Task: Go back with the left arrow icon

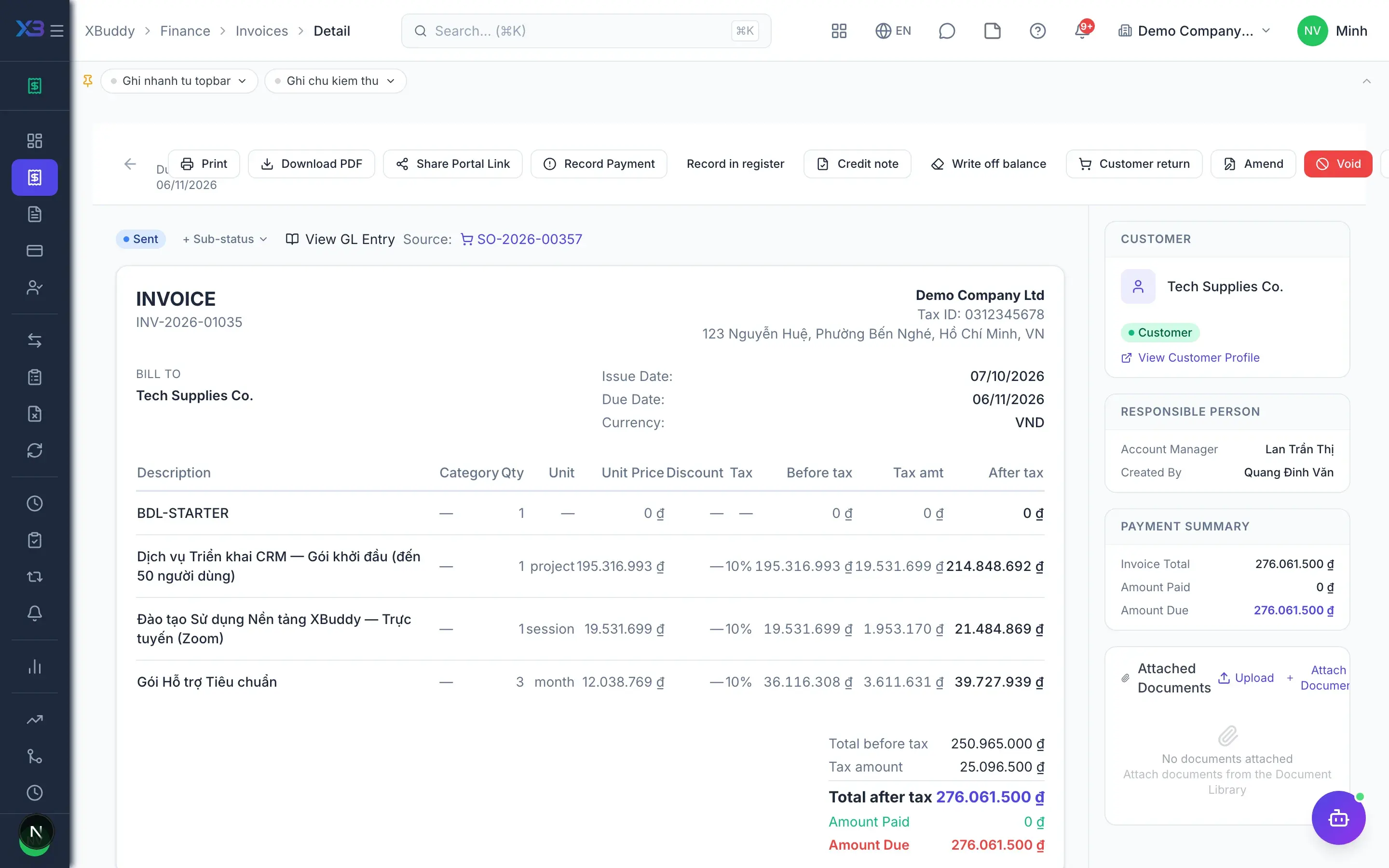Action: pyautogui.click(x=130, y=164)
